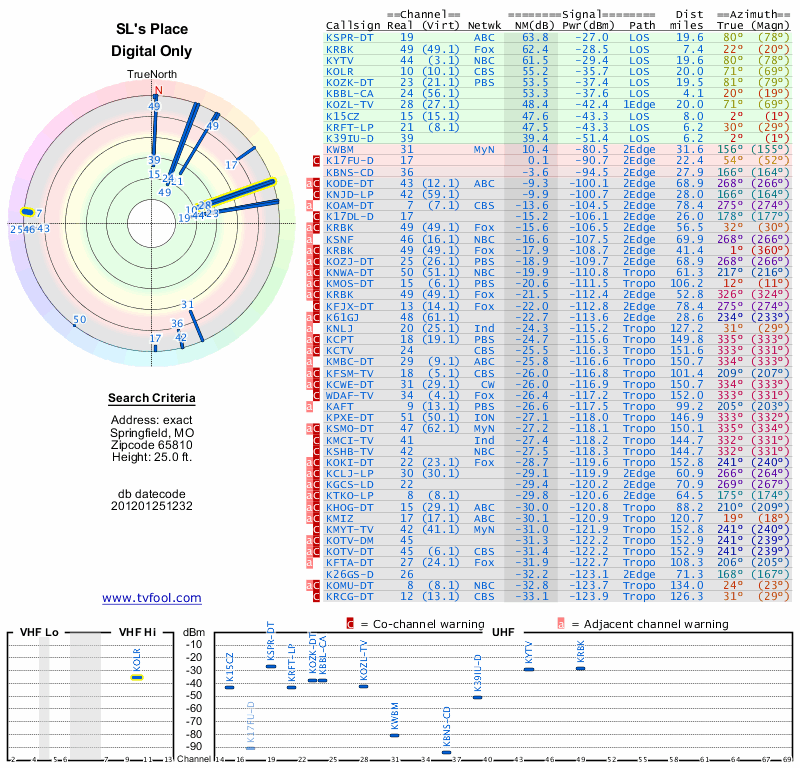Click the KWBM signal marker in UHF chart
This screenshot has width=800, height=768.
coord(394,735)
